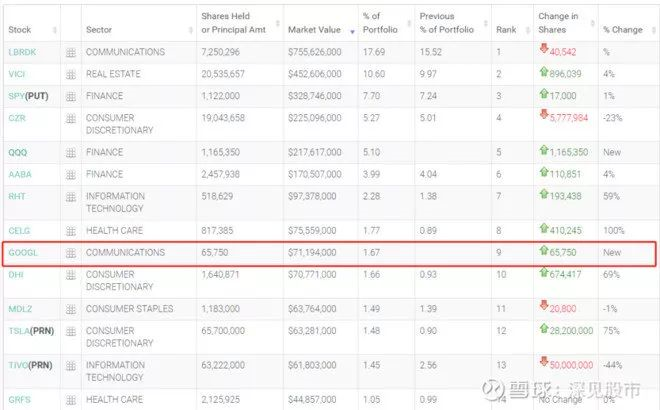Select the HEALTH CARE sector cell for CELG
This screenshot has height=410, width=660.
coord(114,231)
